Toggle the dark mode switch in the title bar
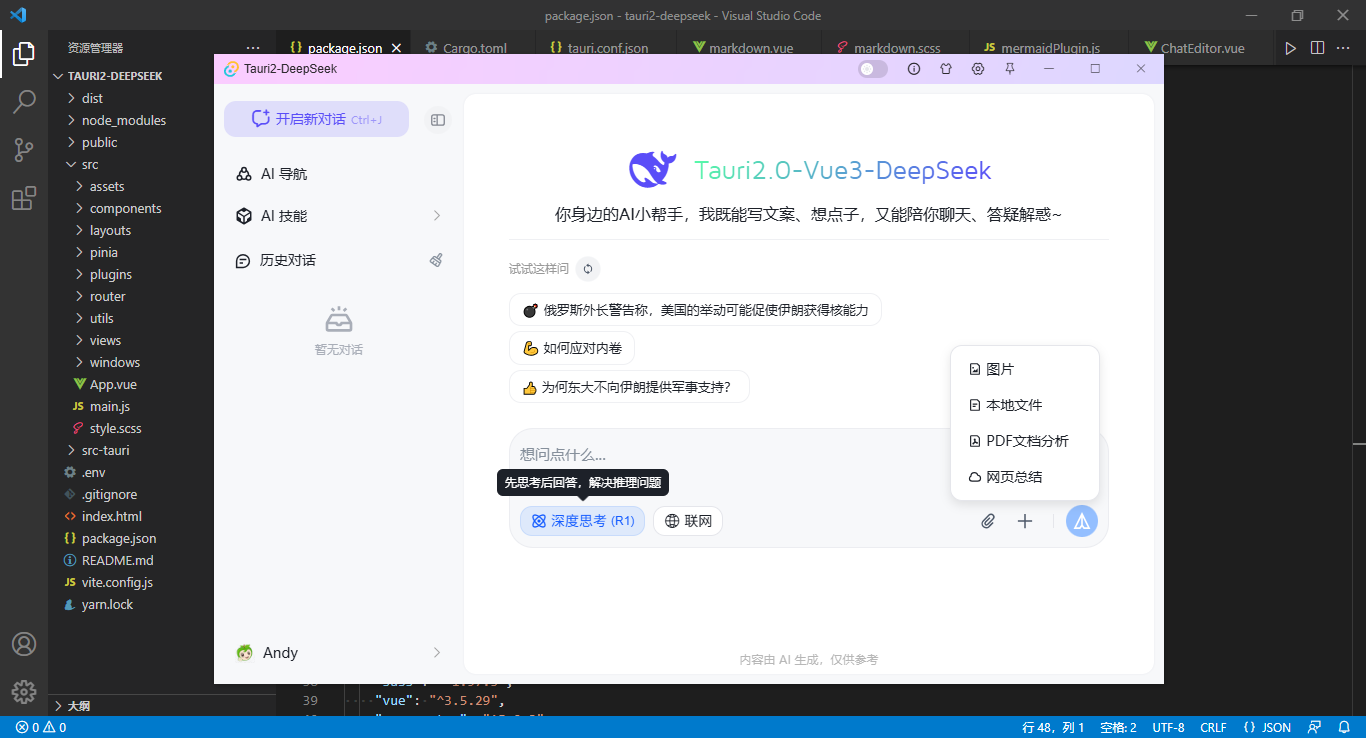 (x=871, y=69)
